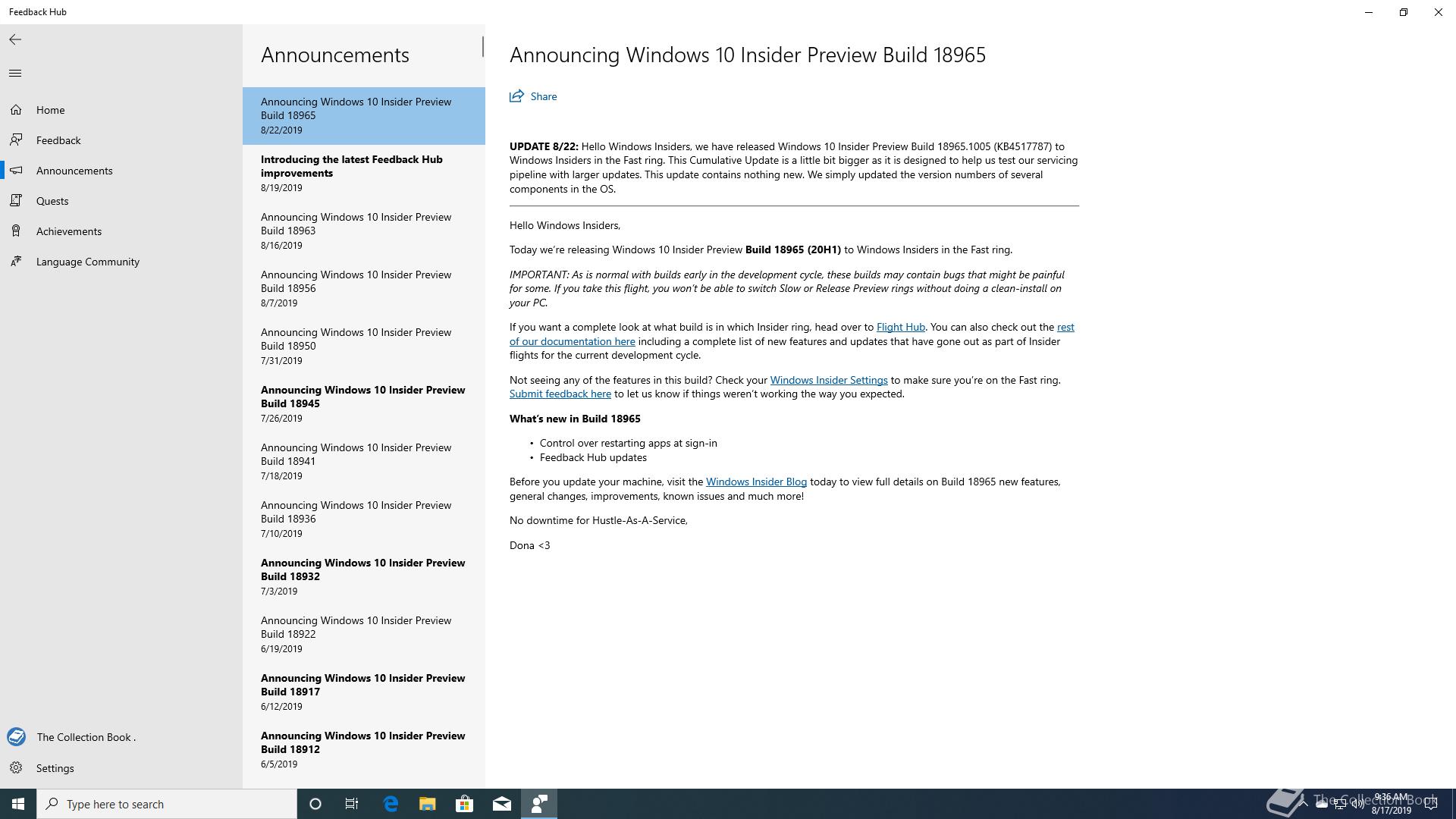Click the Quests icon in sidebar
The height and width of the screenshot is (819, 1456).
pyautogui.click(x=16, y=201)
